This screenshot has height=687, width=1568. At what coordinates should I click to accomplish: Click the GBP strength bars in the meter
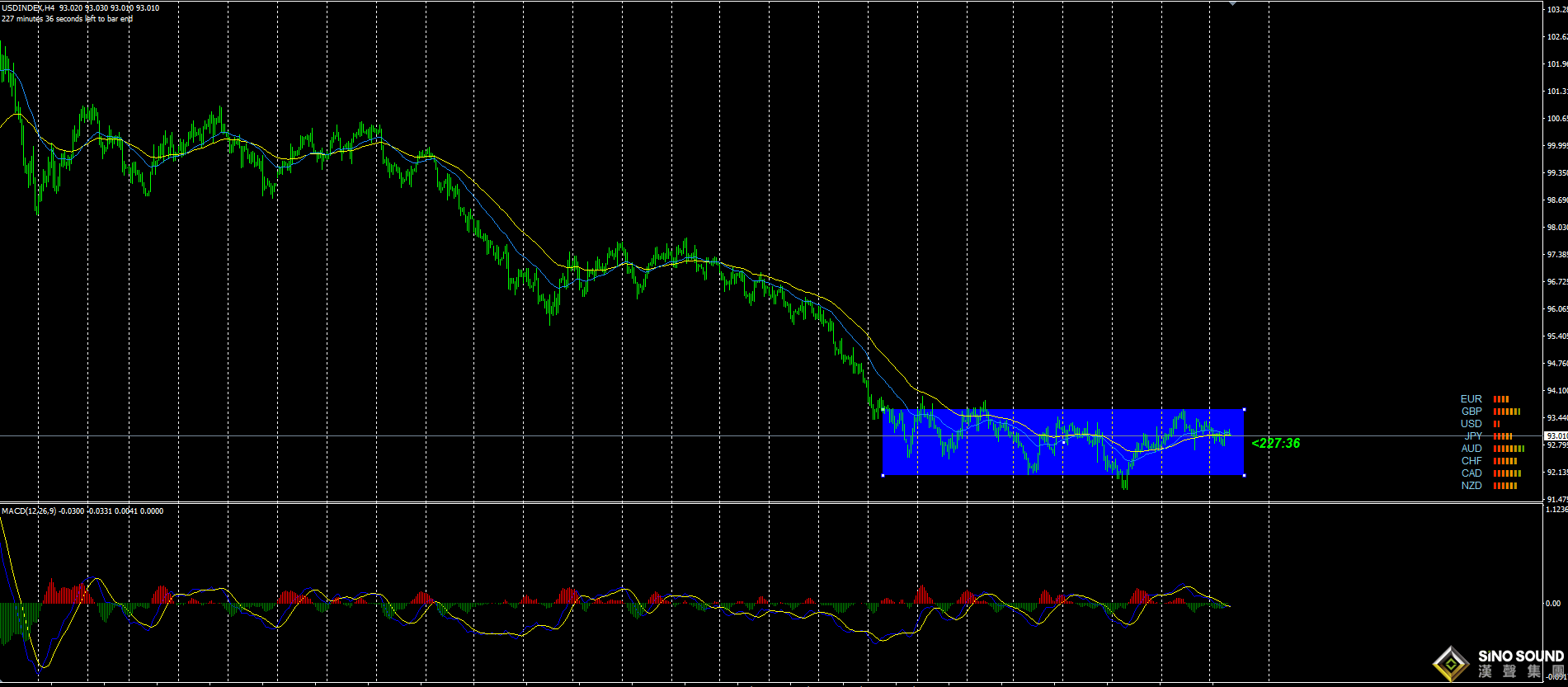click(1506, 412)
